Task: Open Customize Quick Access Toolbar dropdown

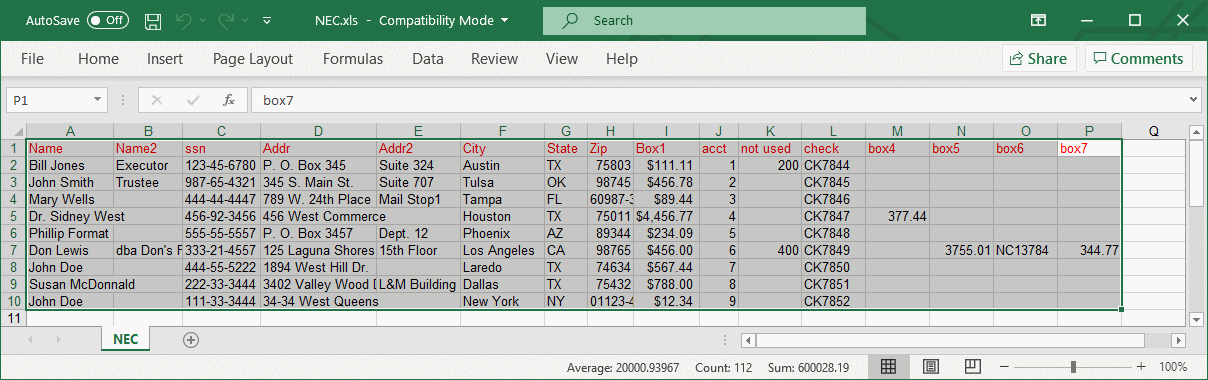Action: [x=267, y=20]
